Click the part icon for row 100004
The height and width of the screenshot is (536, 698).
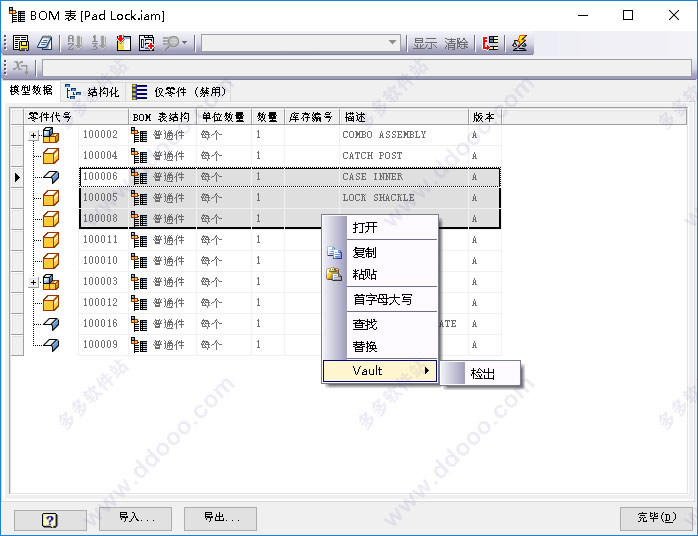51,156
